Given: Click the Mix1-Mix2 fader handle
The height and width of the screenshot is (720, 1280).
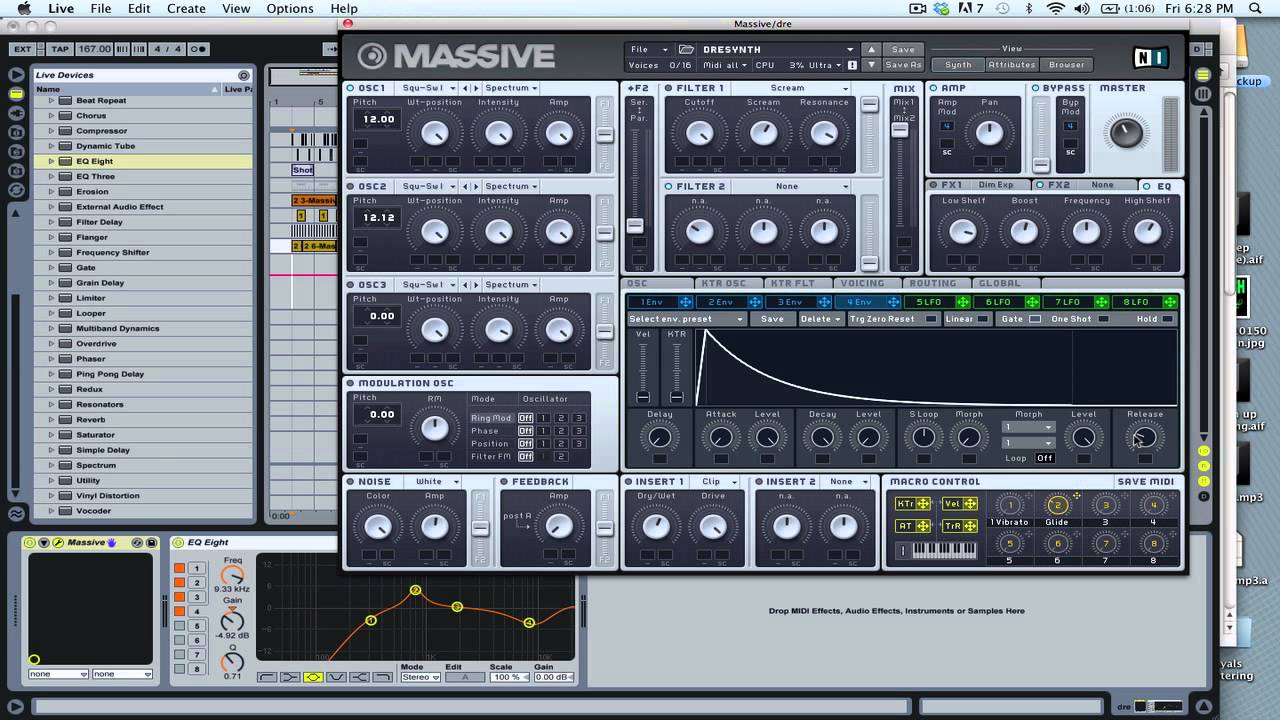Looking at the screenshot, I should [901, 129].
